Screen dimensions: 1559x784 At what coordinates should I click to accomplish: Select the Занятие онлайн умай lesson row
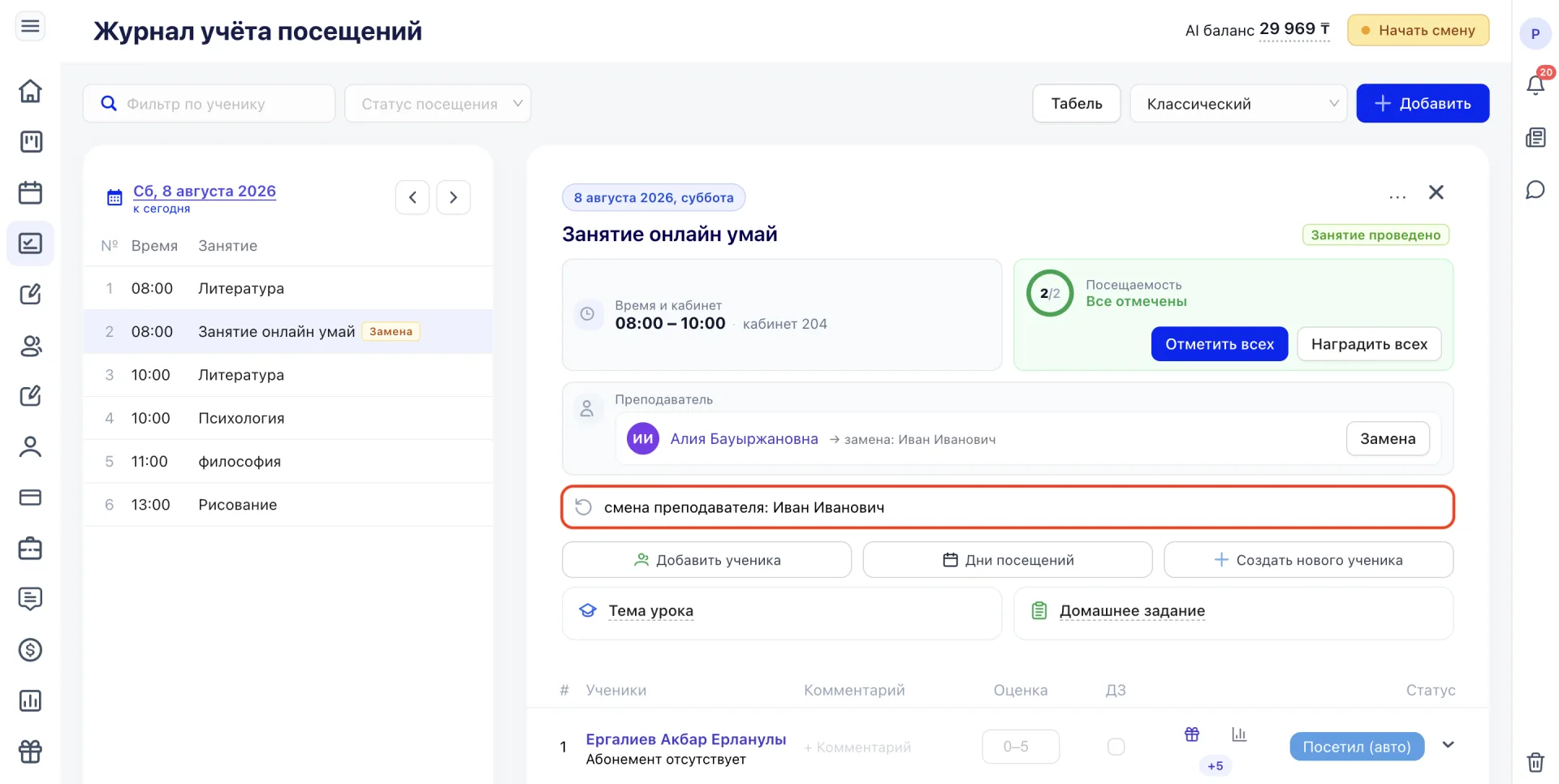288,331
